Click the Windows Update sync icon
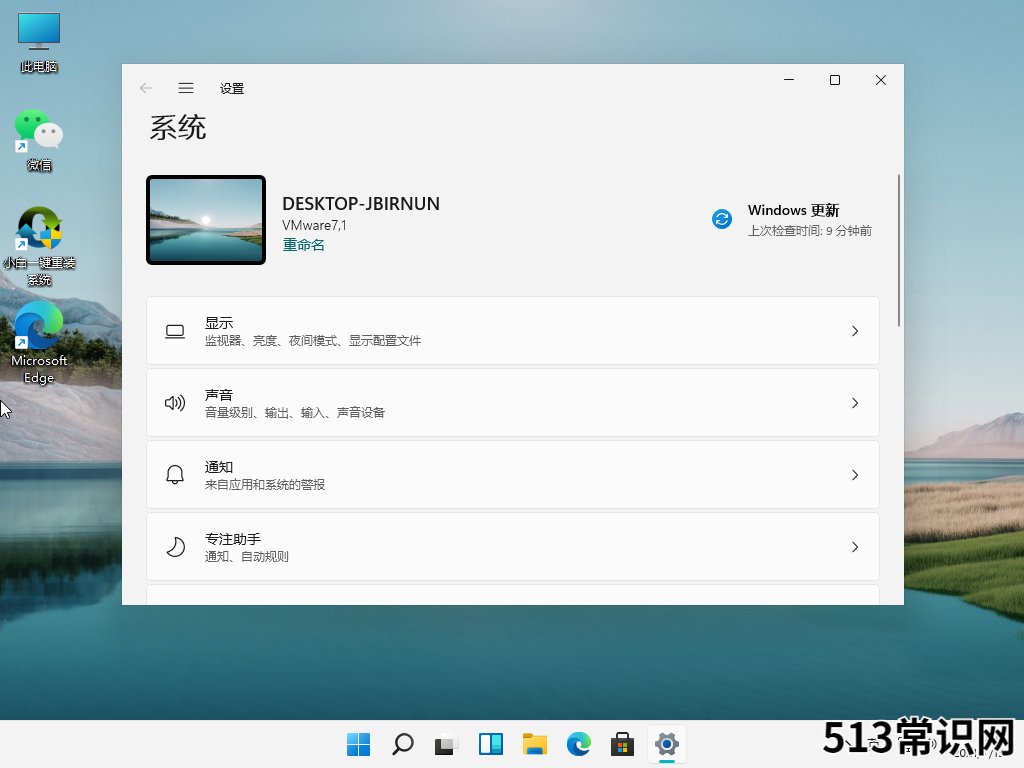The height and width of the screenshot is (768, 1024). (722, 219)
